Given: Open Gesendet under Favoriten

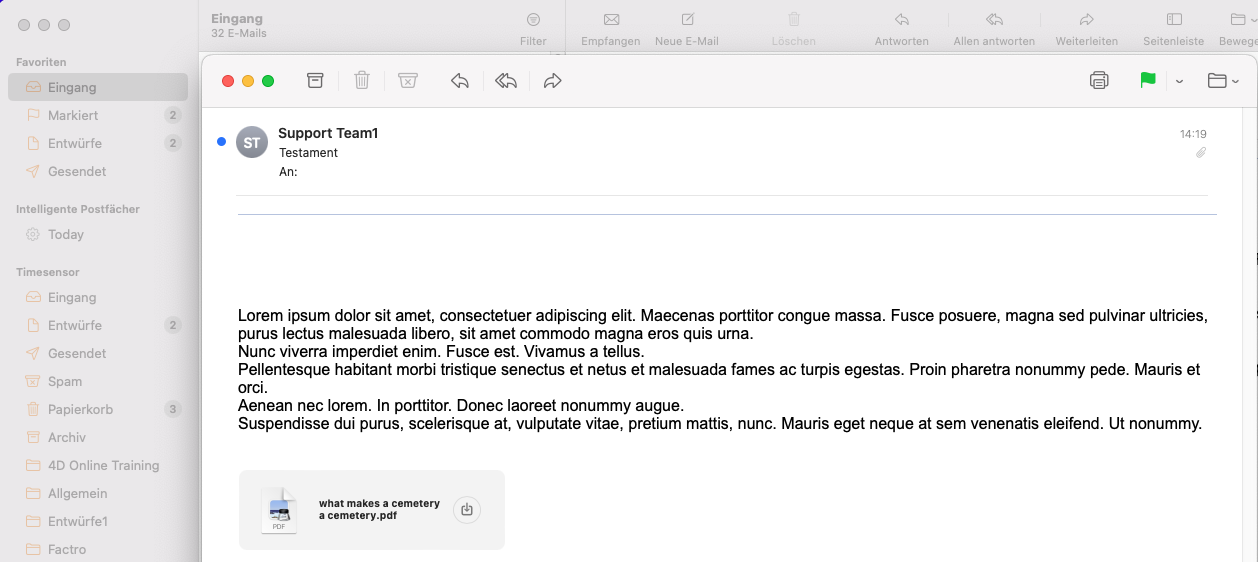Looking at the screenshot, I should (98, 171).
